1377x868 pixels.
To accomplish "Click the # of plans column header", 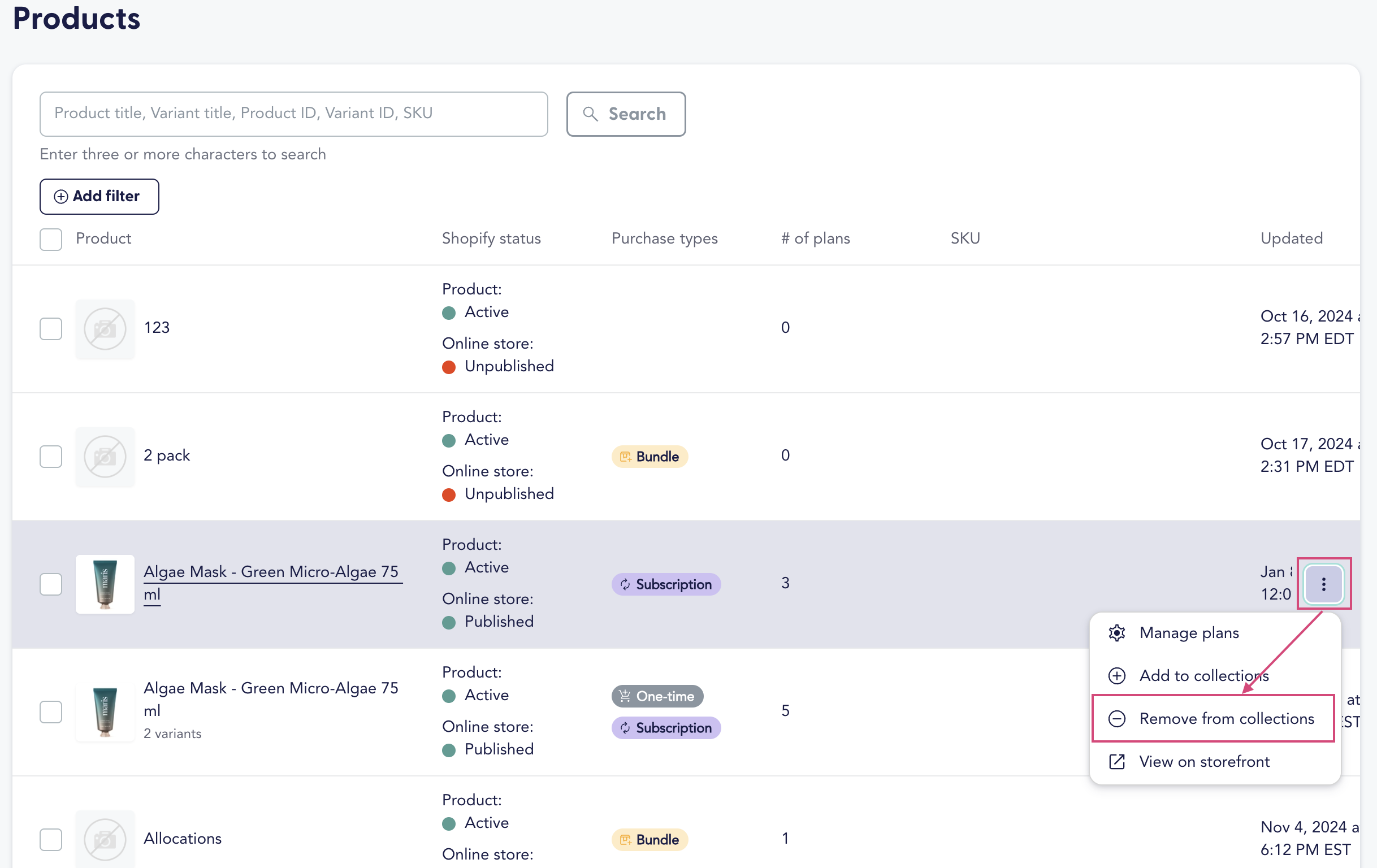I will tap(816, 238).
